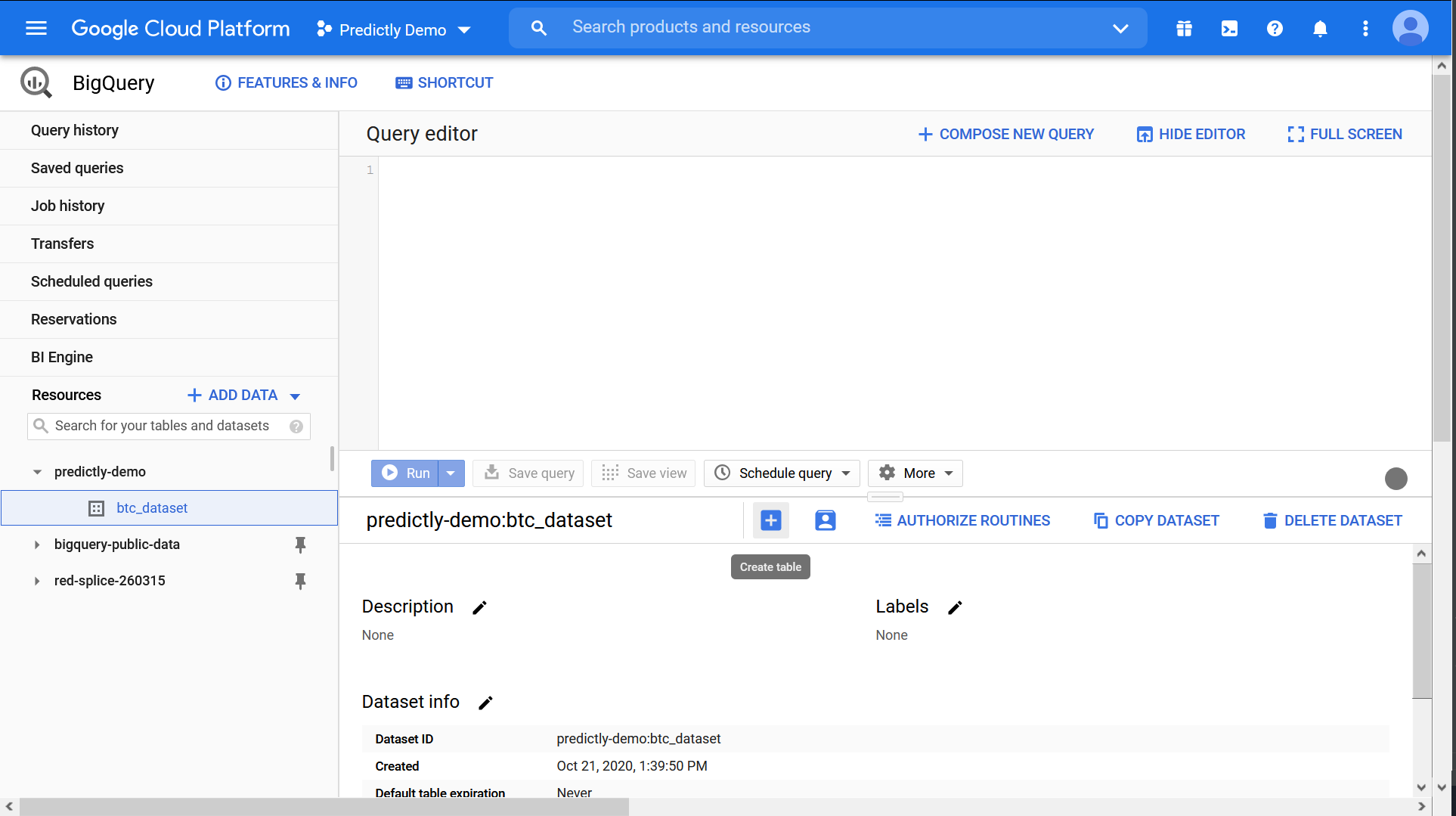Unpin the bigquery-public-data project
The image size is (1456, 816).
(x=300, y=545)
